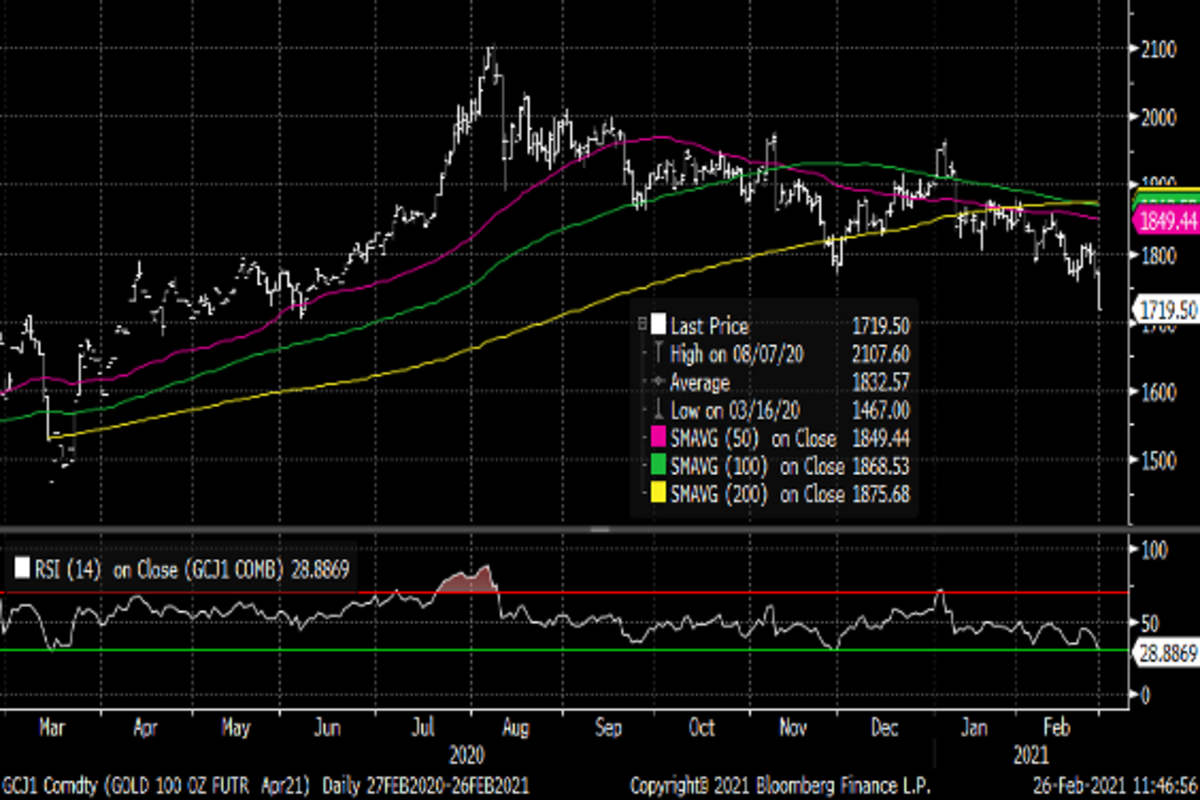The height and width of the screenshot is (800, 1200).
Task: Click the High on 08/07/20 marker icon
Action: [658, 353]
